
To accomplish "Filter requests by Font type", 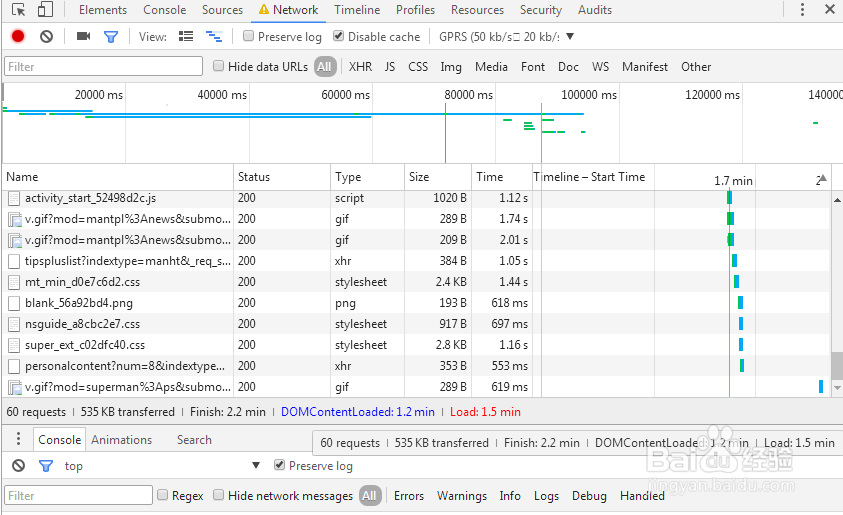I will click(533, 67).
